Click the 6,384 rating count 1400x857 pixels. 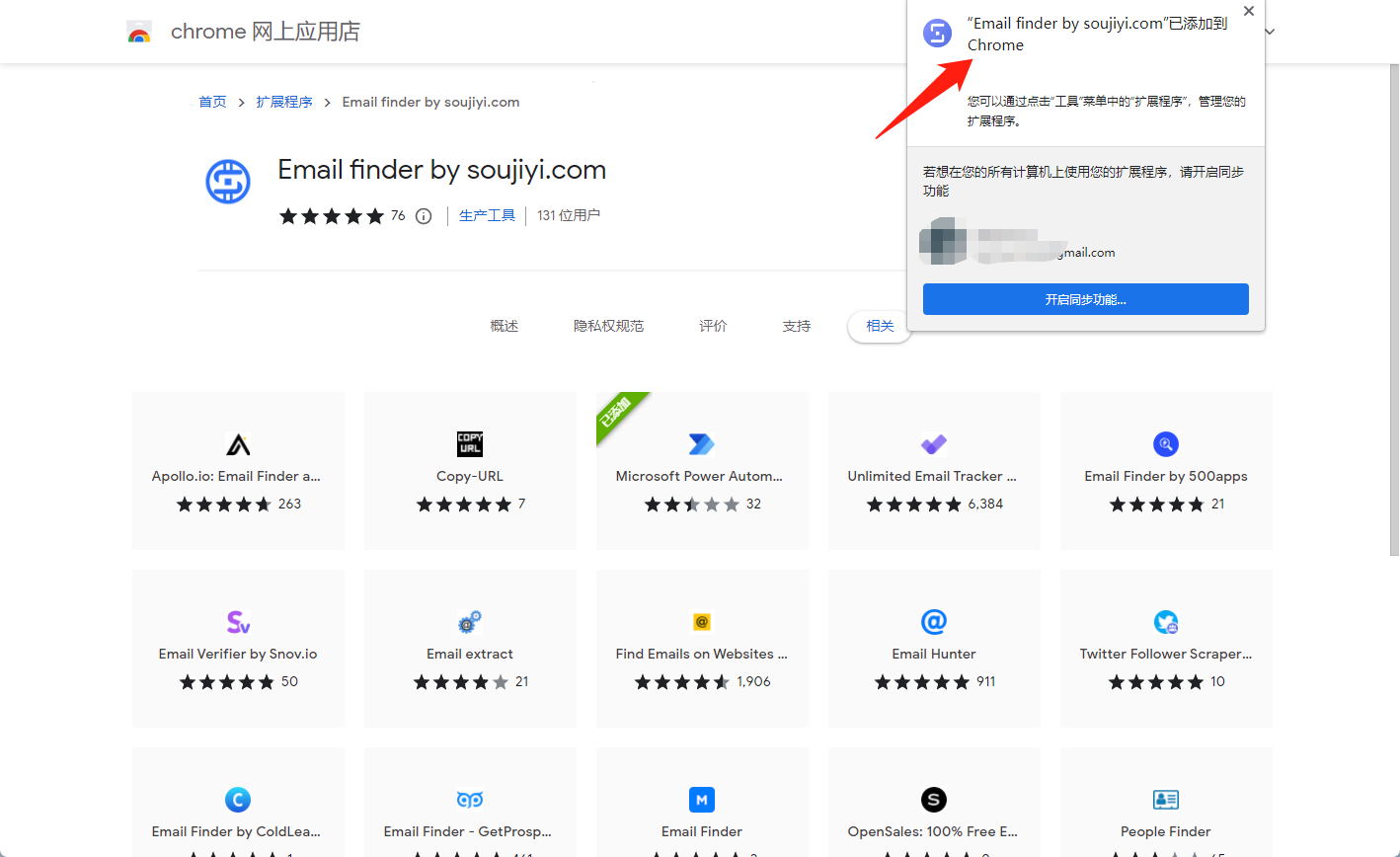(985, 504)
